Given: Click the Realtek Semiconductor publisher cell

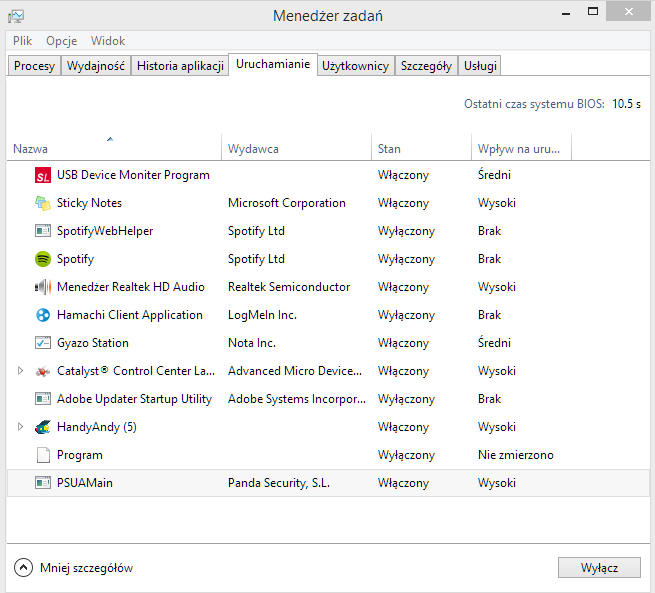Looking at the screenshot, I should point(289,287).
